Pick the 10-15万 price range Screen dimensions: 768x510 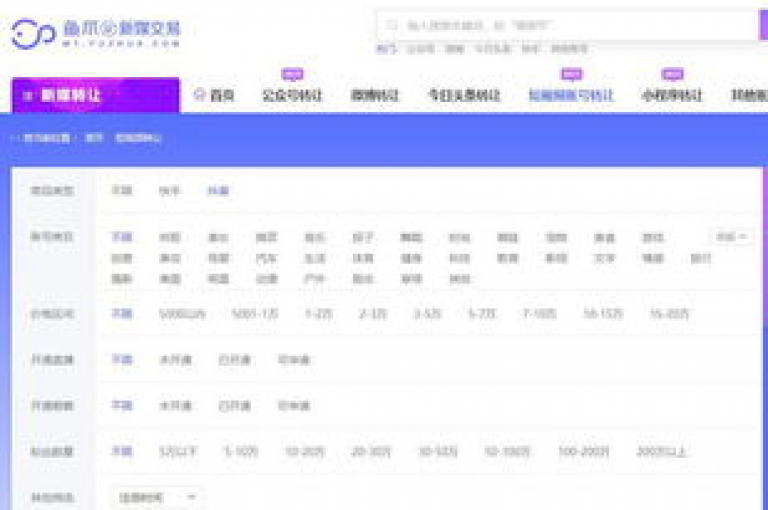[603, 314]
